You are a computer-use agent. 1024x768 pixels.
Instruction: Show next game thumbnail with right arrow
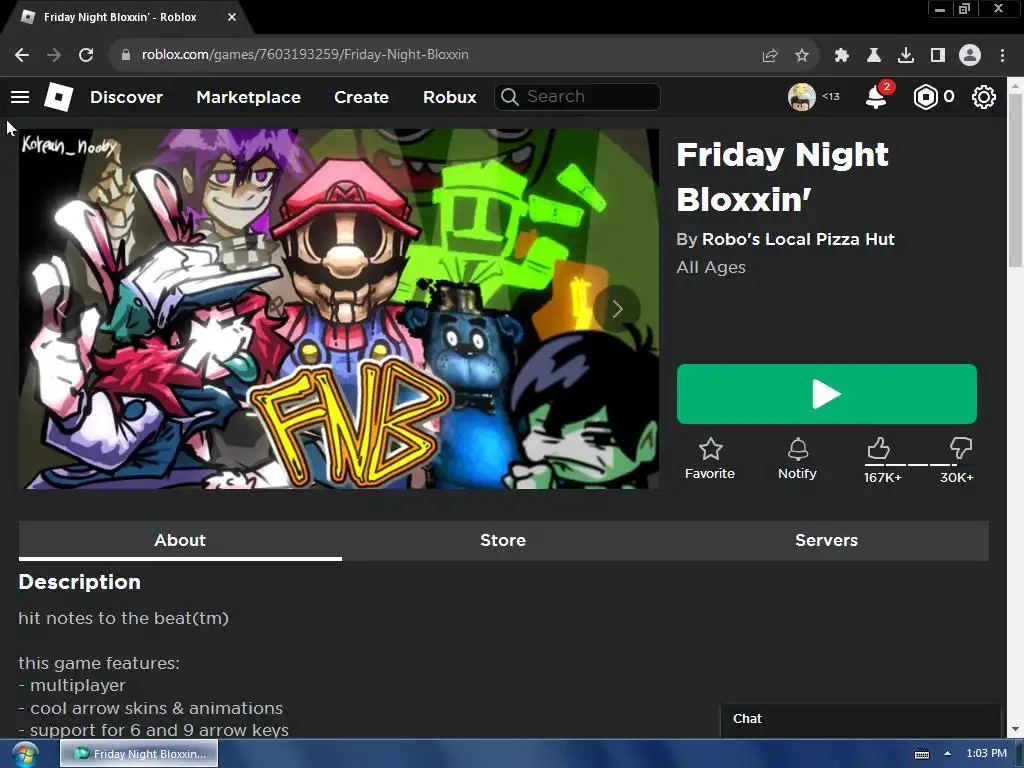point(617,309)
